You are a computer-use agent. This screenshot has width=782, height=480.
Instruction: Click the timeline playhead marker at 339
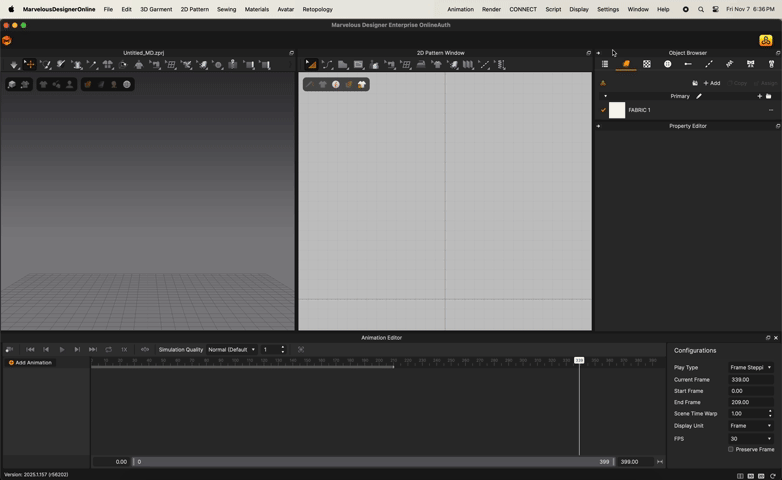click(579, 360)
